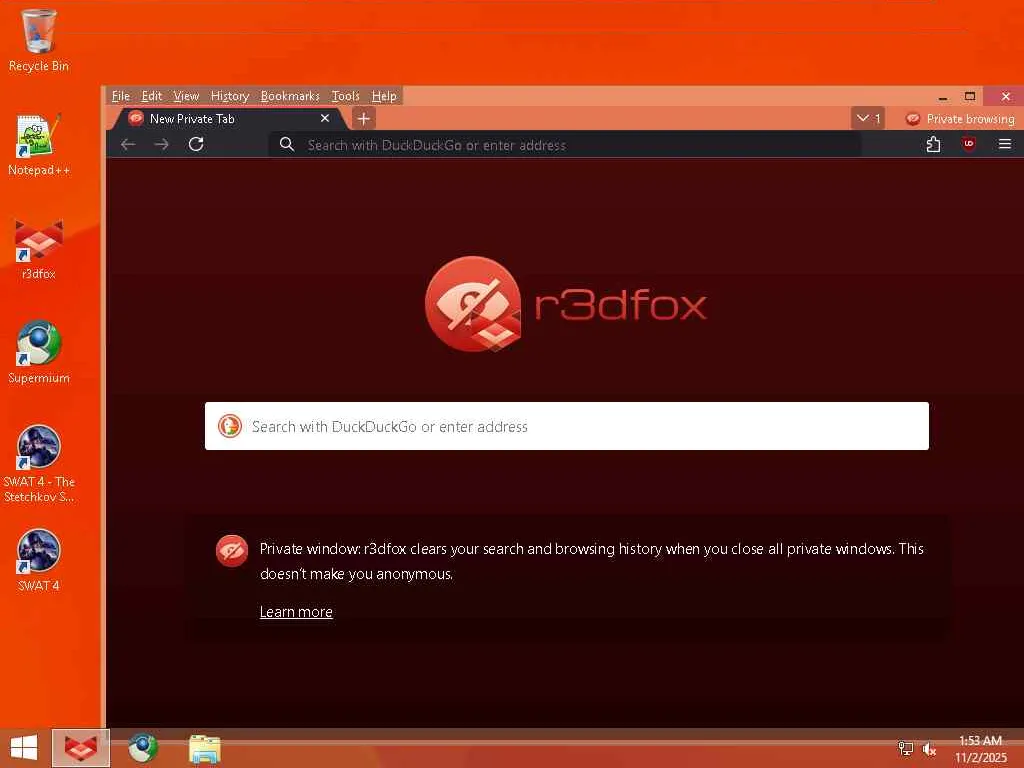Reload the current page
The height and width of the screenshot is (768, 1024).
pyautogui.click(x=196, y=144)
